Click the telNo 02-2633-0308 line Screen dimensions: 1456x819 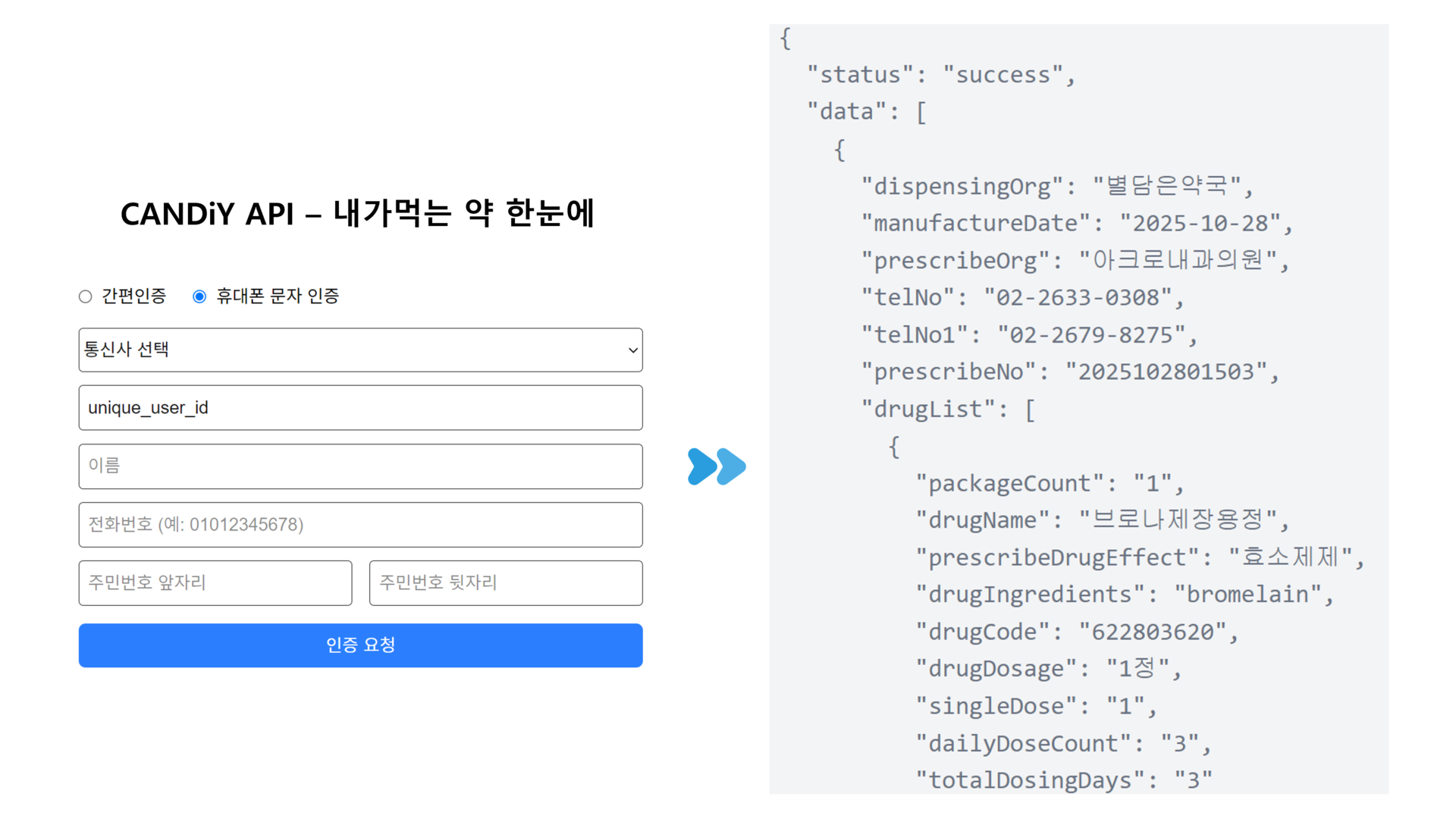pyautogui.click(x=1021, y=298)
